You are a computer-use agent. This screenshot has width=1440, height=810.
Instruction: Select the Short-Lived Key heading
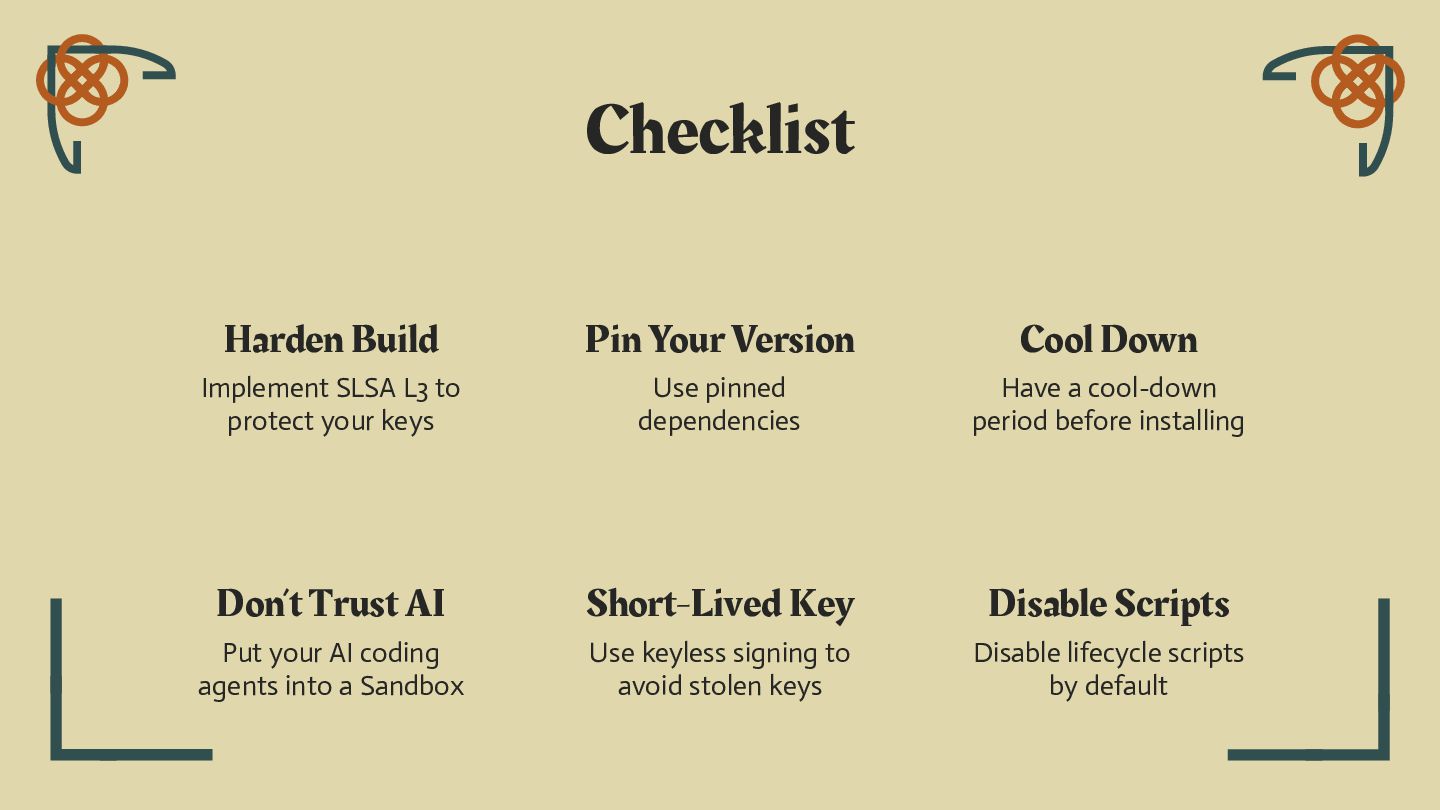pos(720,603)
